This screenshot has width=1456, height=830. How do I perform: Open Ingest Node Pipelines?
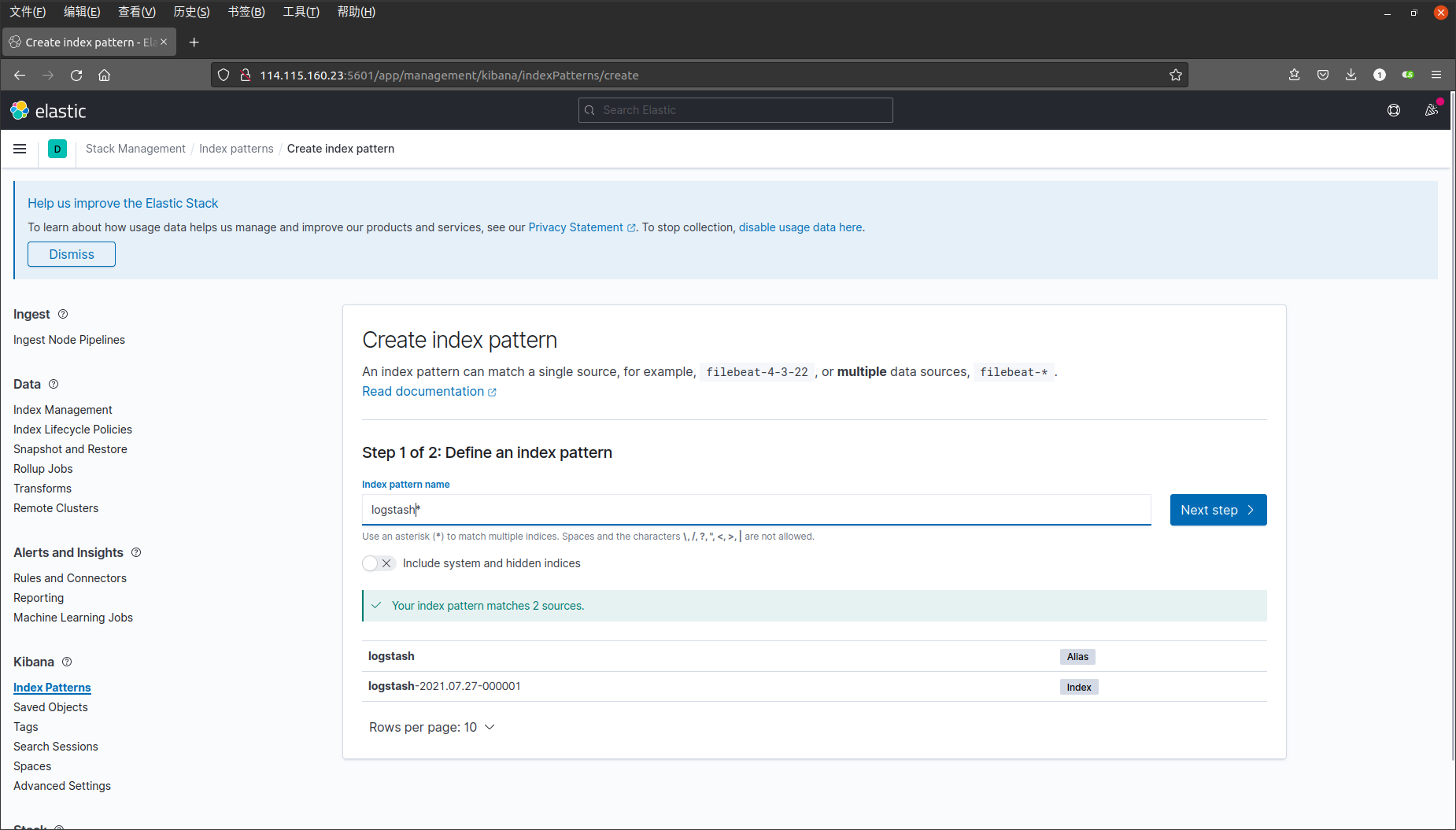coord(69,340)
